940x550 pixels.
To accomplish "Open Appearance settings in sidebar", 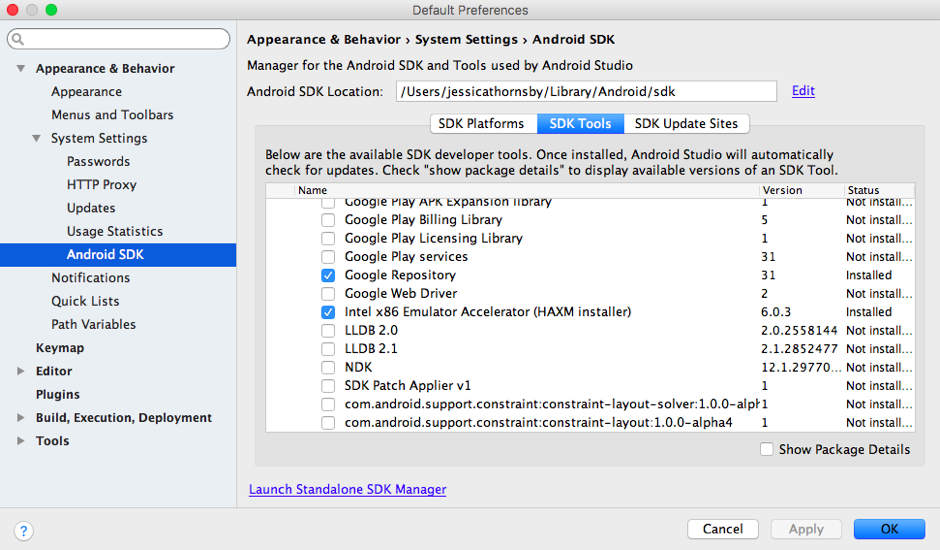I will tap(86, 92).
